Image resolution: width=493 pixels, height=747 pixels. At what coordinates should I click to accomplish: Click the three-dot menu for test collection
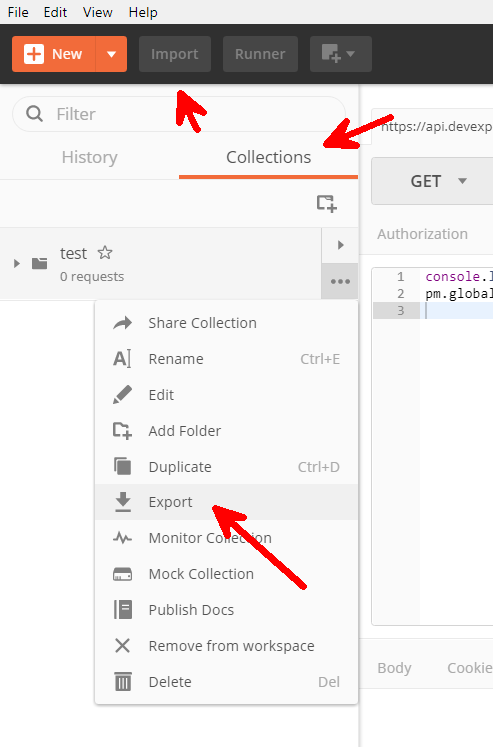pyautogui.click(x=340, y=281)
